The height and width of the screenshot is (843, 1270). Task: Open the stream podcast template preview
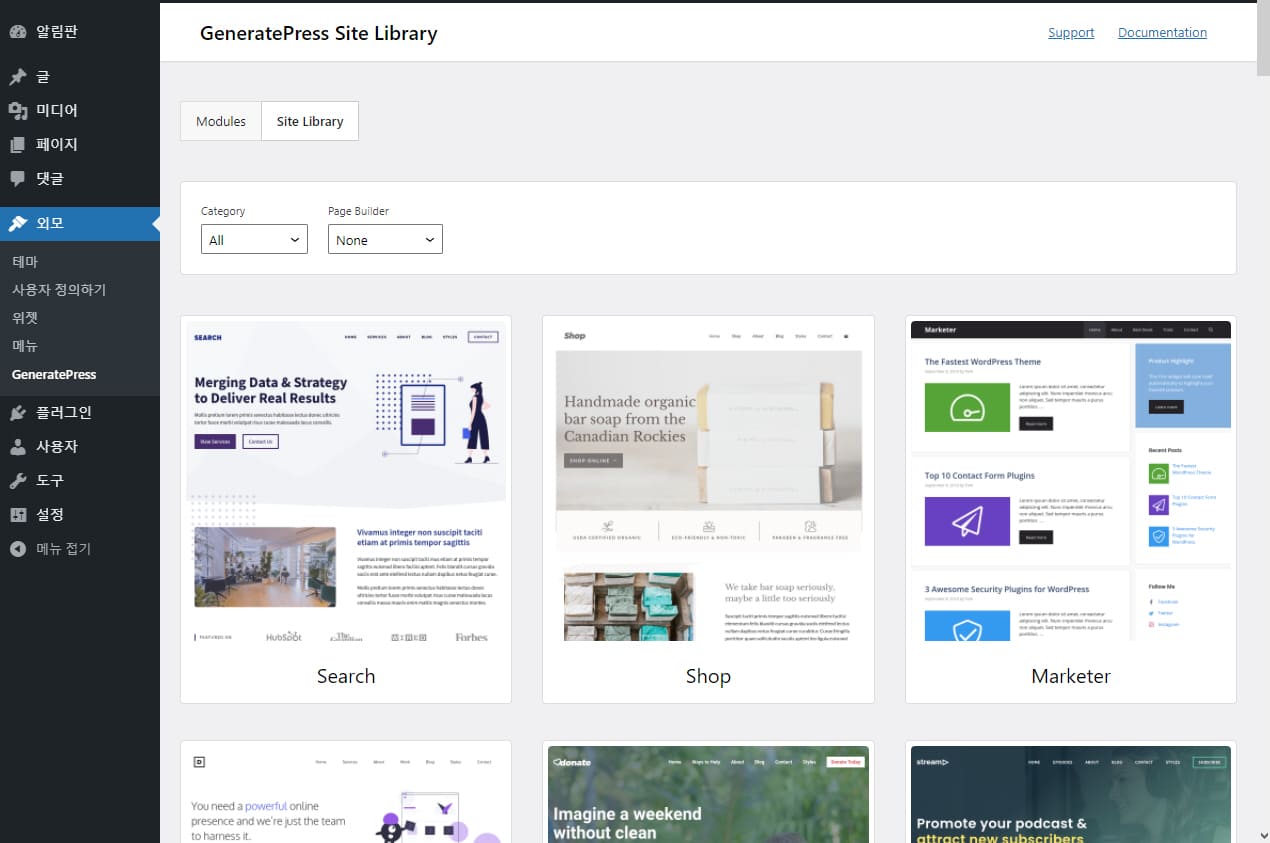pos(1071,794)
